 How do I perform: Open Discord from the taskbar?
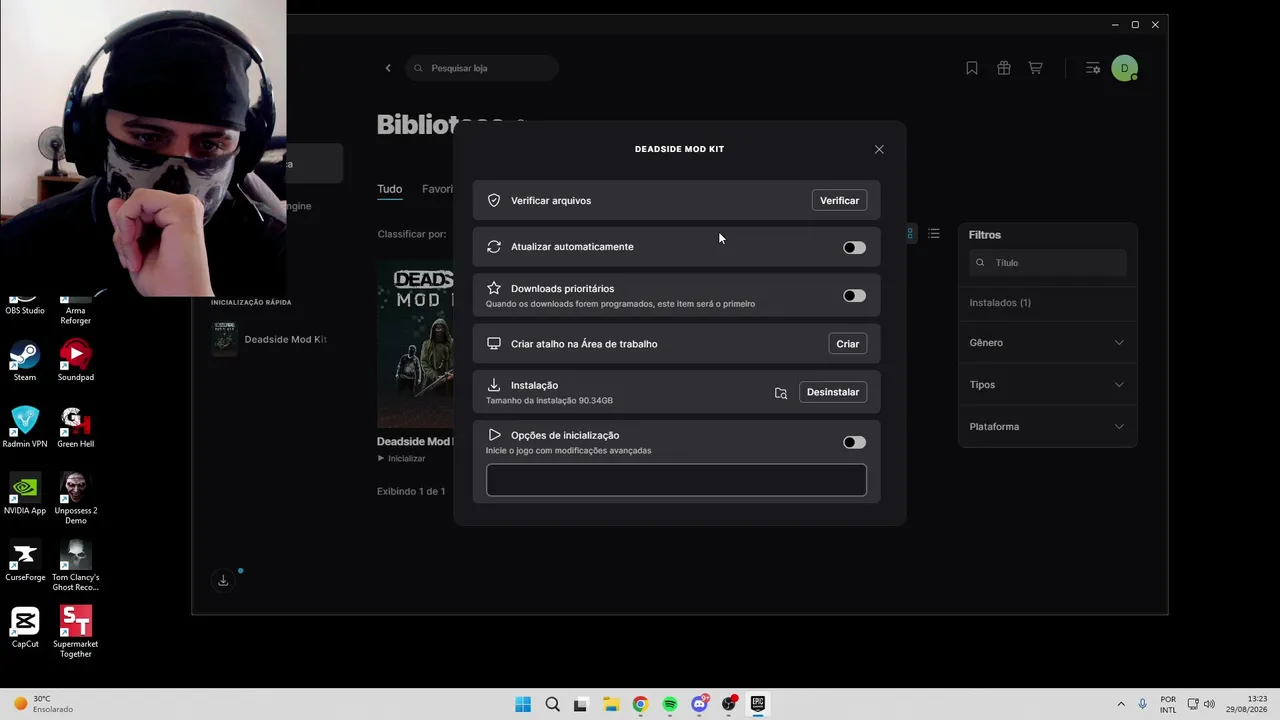[699, 704]
